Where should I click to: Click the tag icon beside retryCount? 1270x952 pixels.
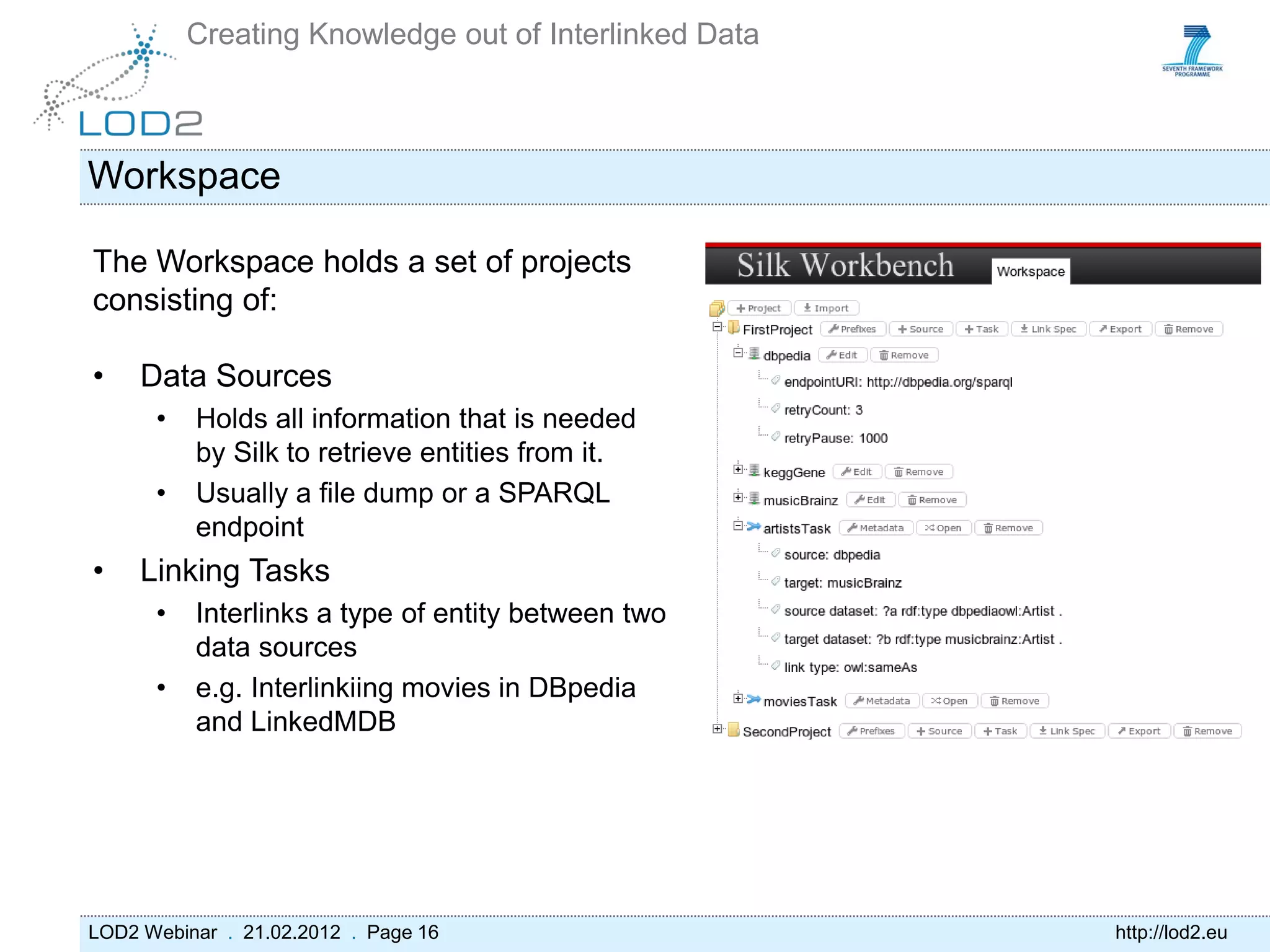[x=775, y=408]
